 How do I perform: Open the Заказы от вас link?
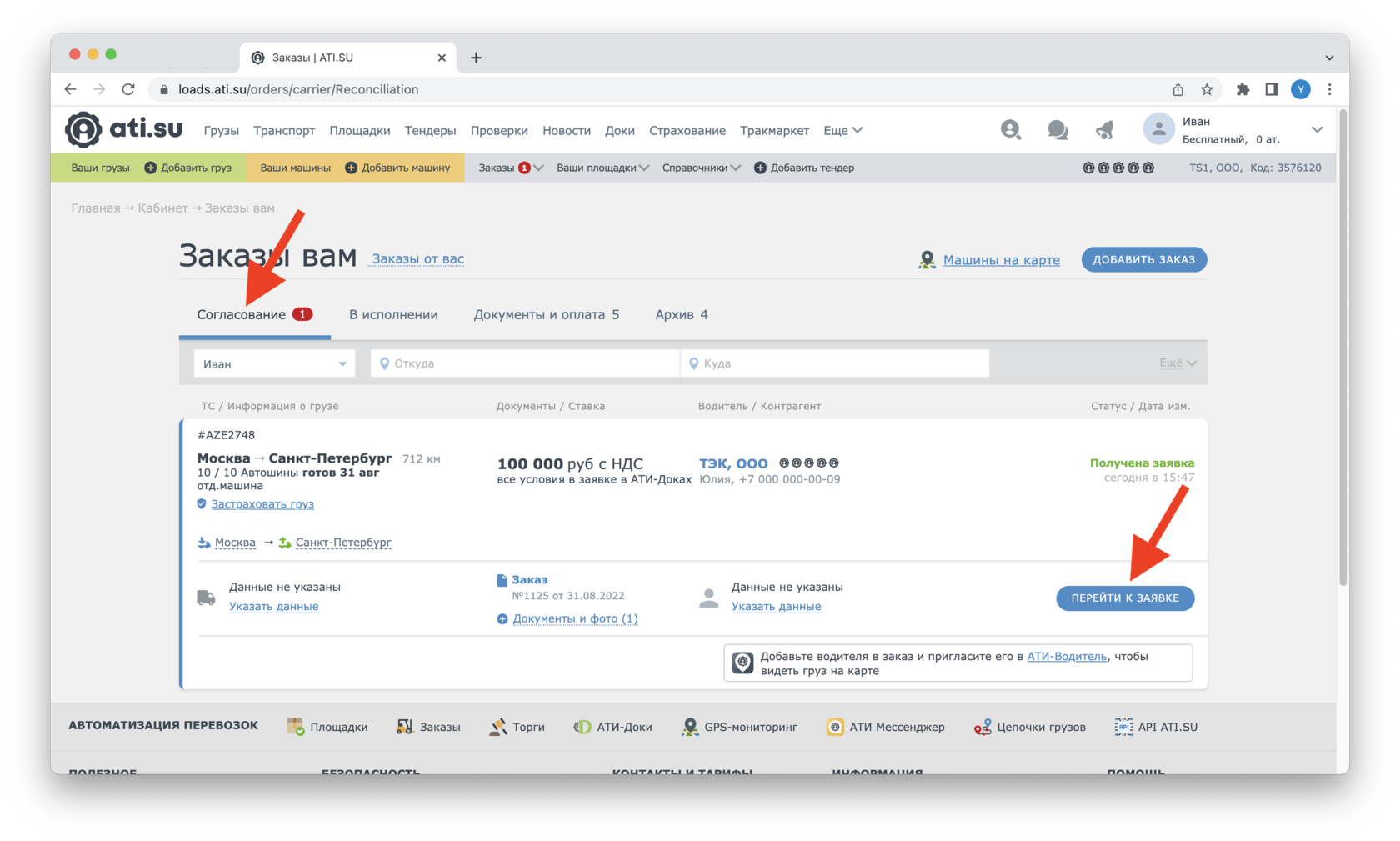(417, 258)
